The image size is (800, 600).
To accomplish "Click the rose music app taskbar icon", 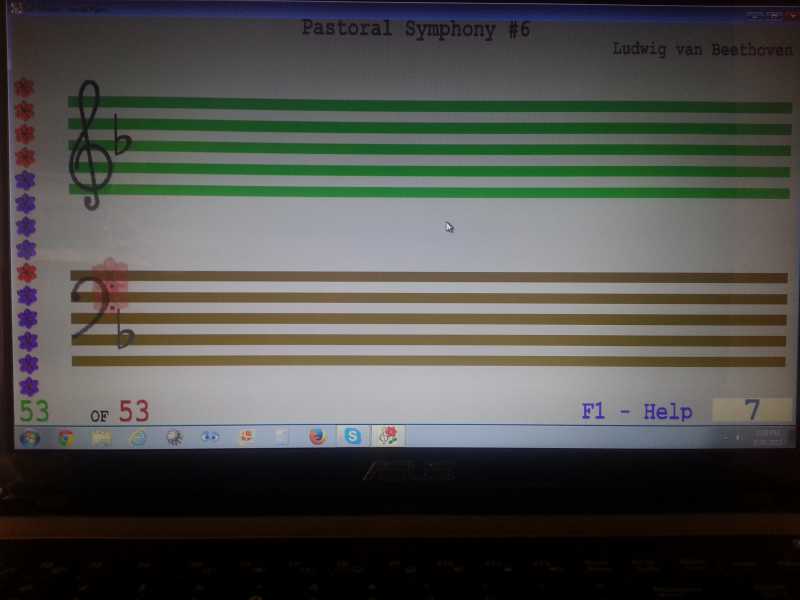I will click(x=388, y=436).
